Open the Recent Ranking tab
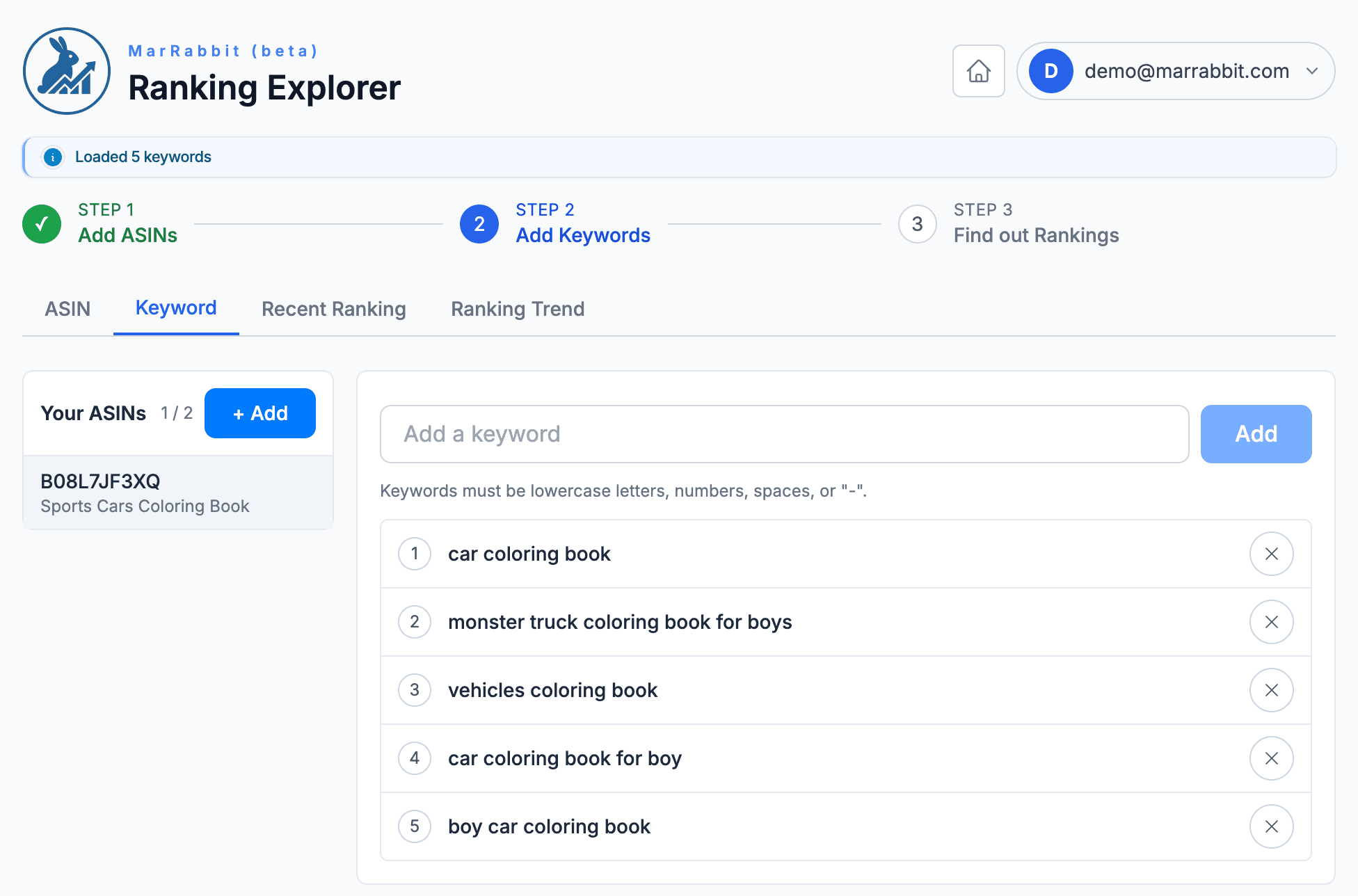This screenshot has height=896, width=1358. tap(333, 309)
